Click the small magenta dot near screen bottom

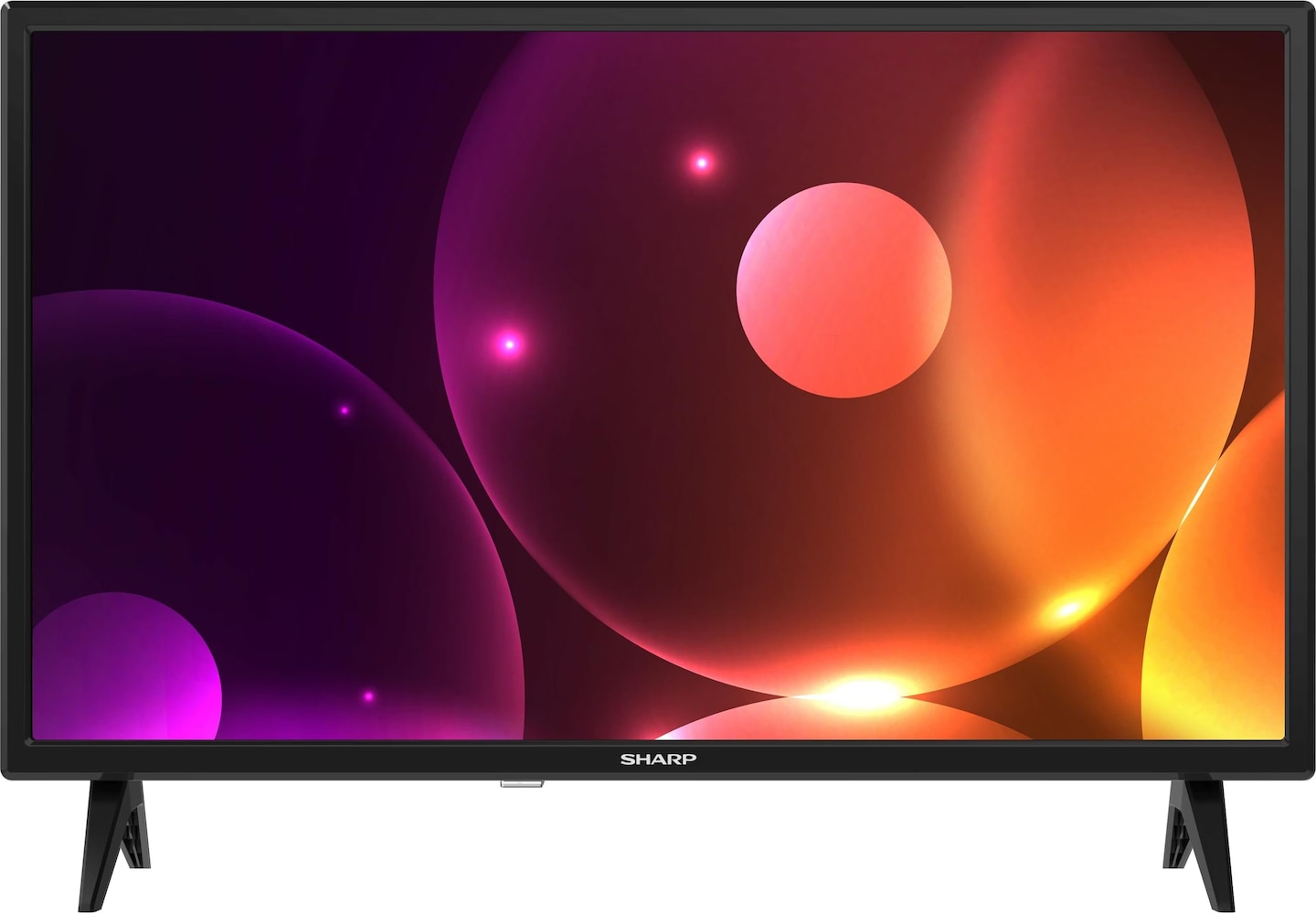pos(368,696)
